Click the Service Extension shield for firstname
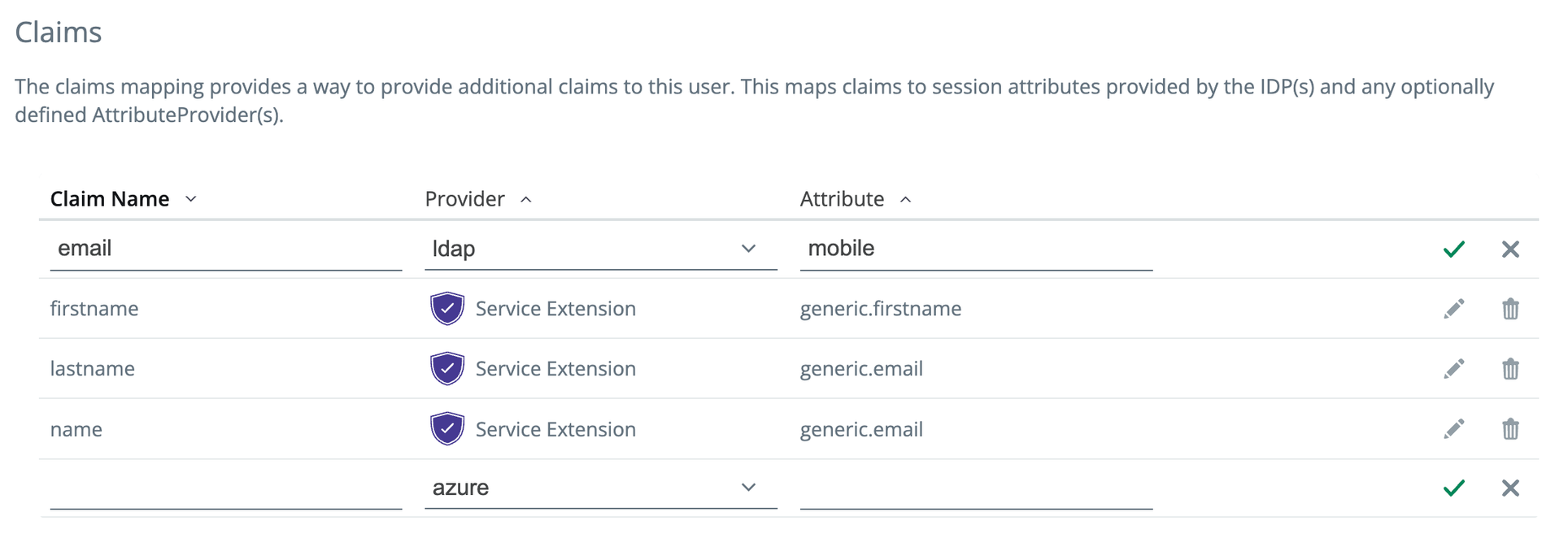1568x538 pixels. tap(447, 309)
